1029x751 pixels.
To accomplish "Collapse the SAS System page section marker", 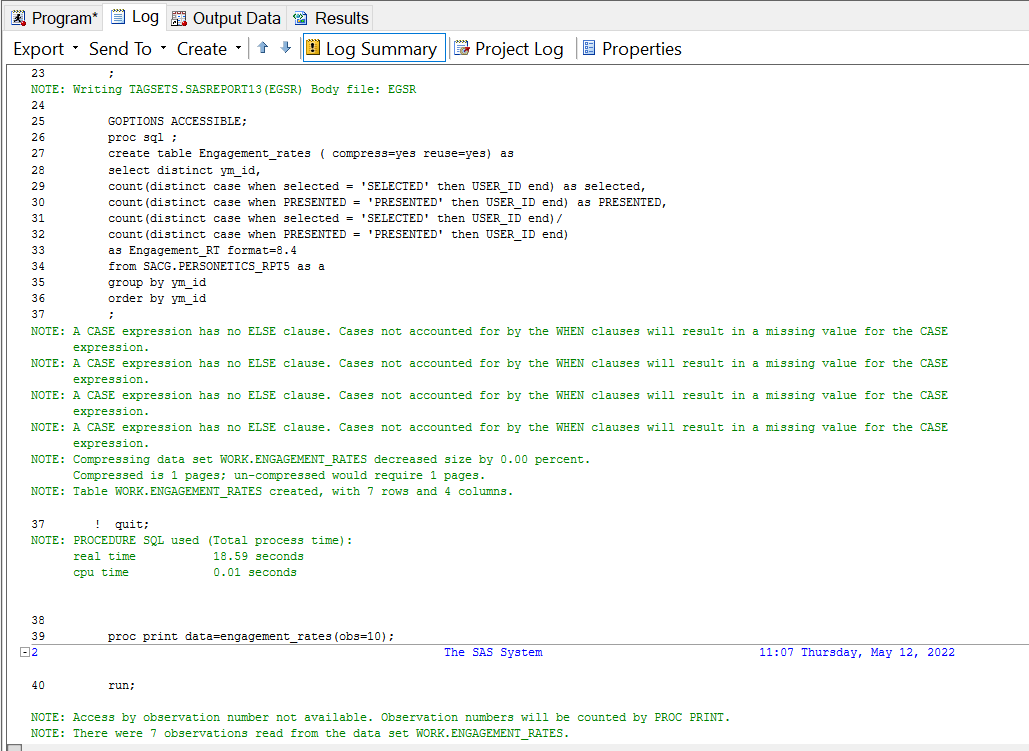I will click(x=24, y=652).
